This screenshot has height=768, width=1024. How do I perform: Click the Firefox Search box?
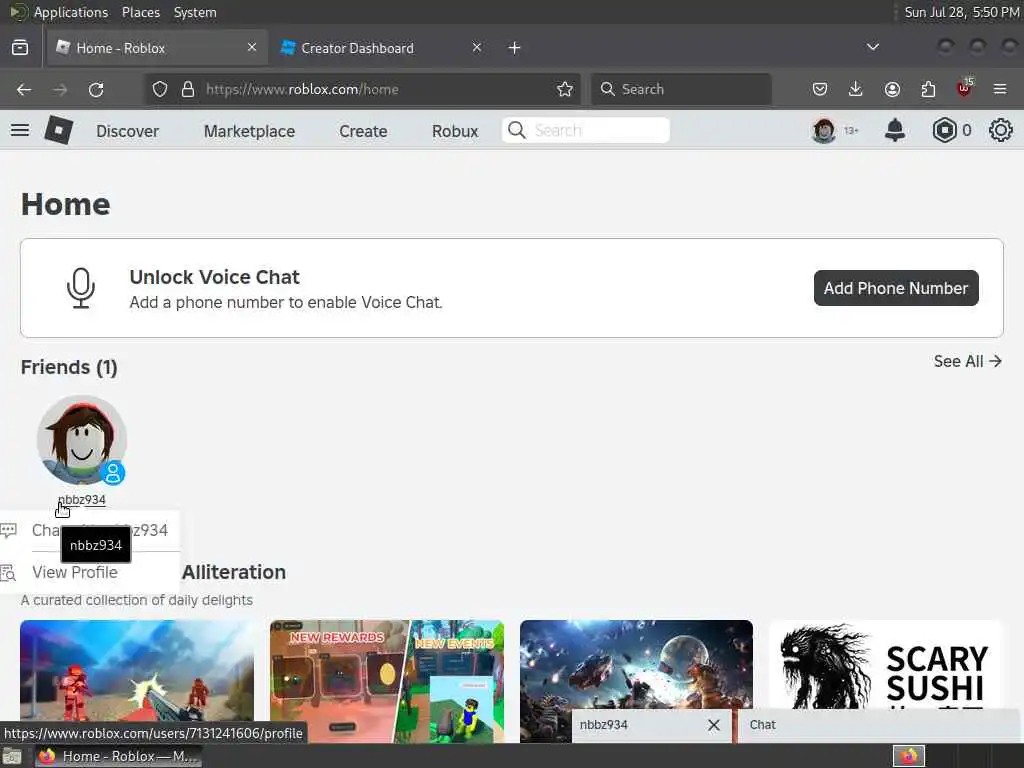point(681,89)
